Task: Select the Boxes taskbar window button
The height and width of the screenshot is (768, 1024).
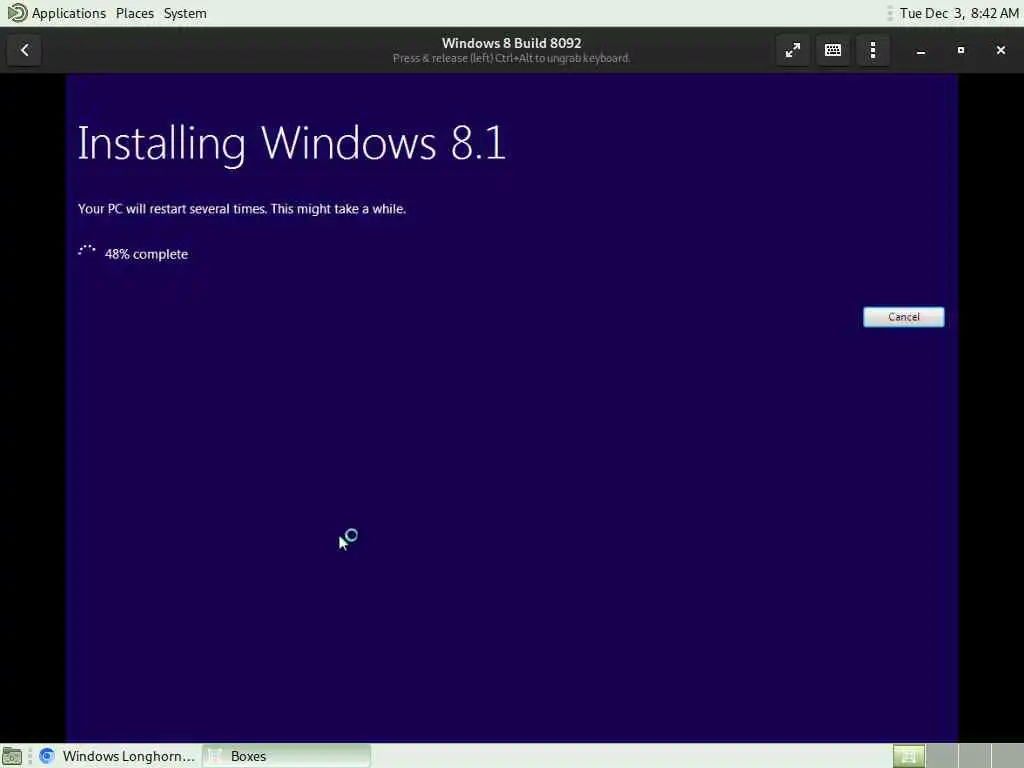Action: coord(287,756)
